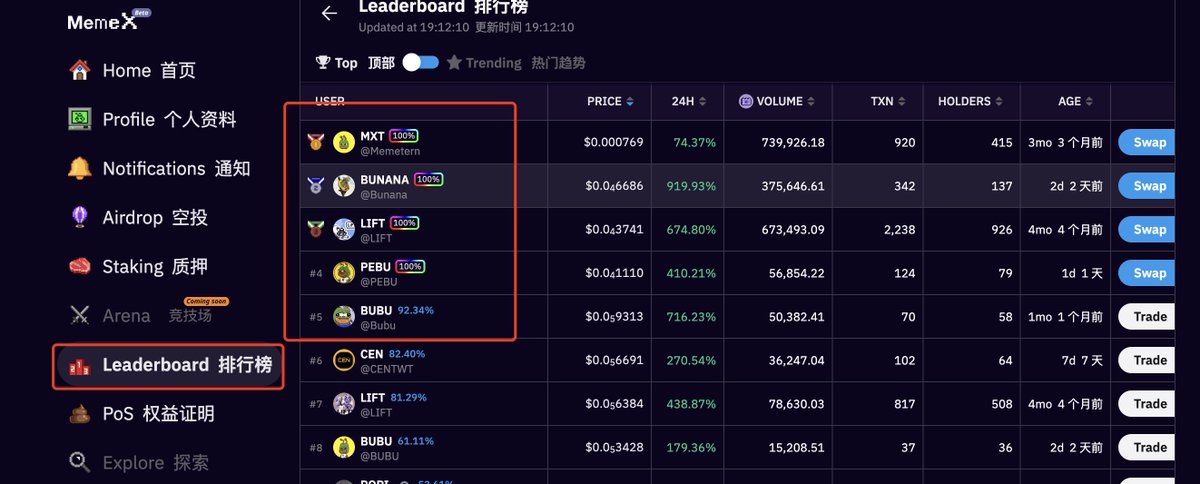Image resolution: width=1200 pixels, height=484 pixels.
Task: Sort by the 24H column arrow
Action: point(704,102)
